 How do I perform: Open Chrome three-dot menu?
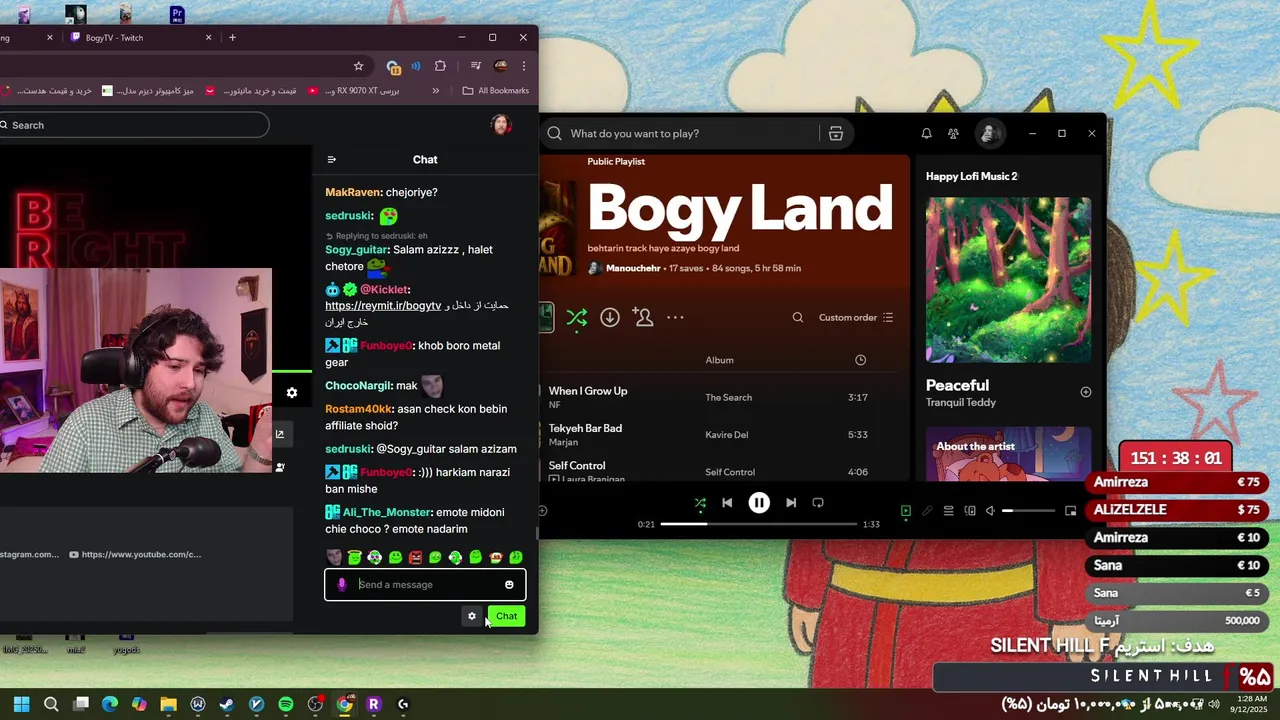click(x=523, y=66)
